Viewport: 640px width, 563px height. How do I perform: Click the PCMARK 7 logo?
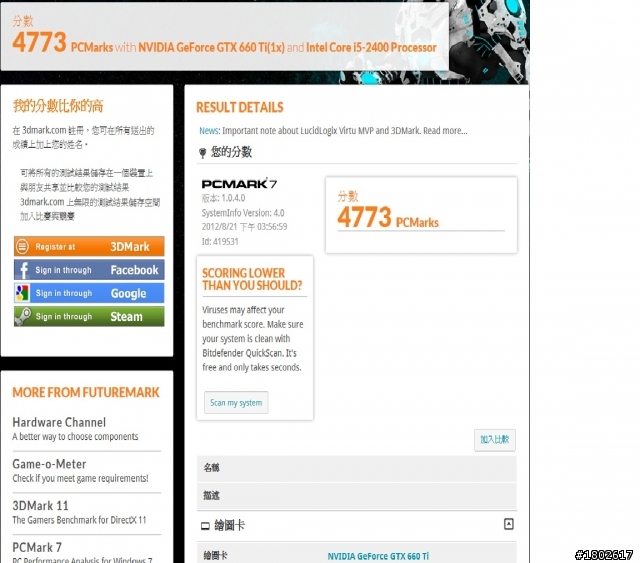239,184
